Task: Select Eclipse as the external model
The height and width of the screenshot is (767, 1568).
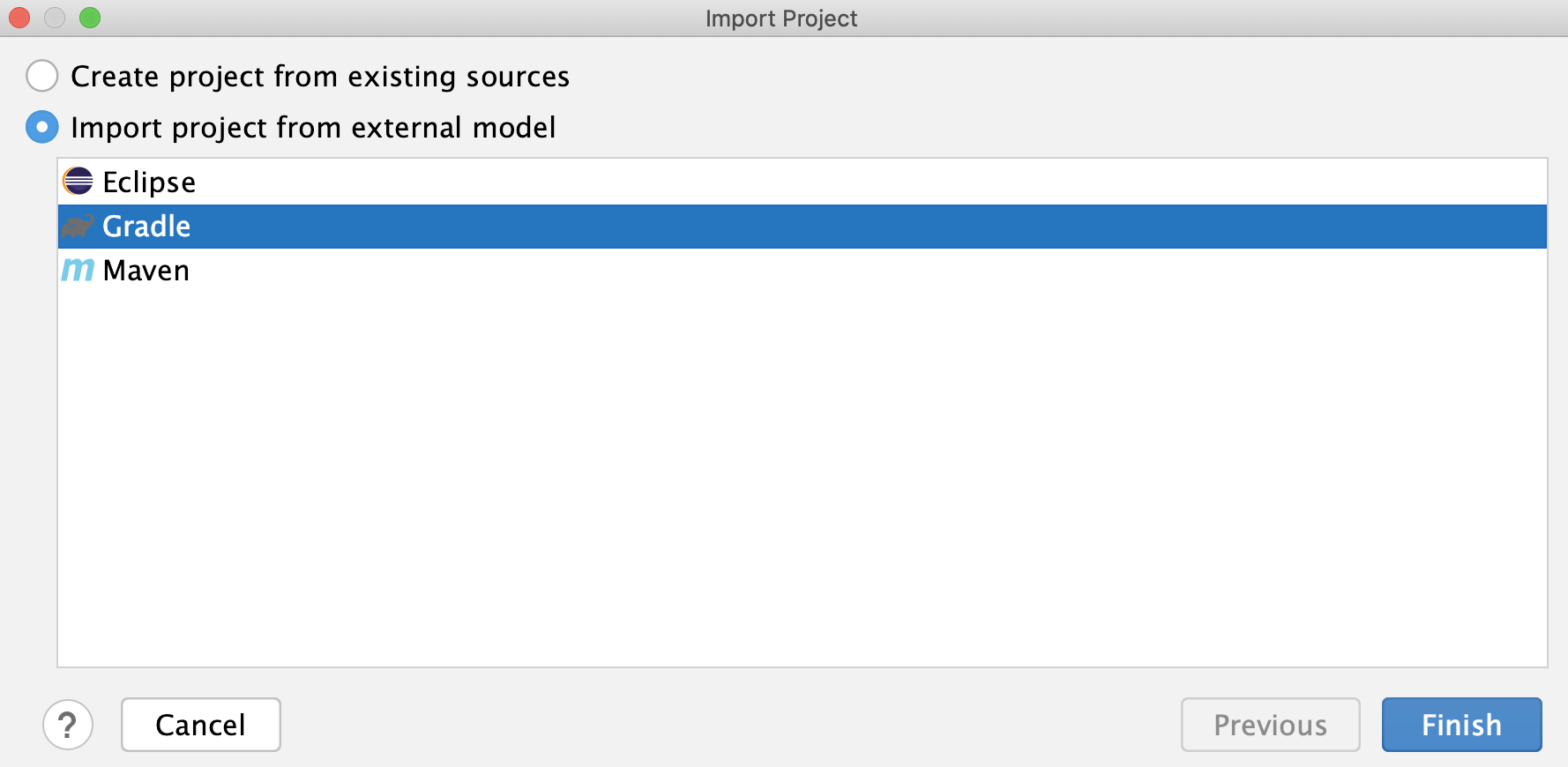Action: (150, 182)
